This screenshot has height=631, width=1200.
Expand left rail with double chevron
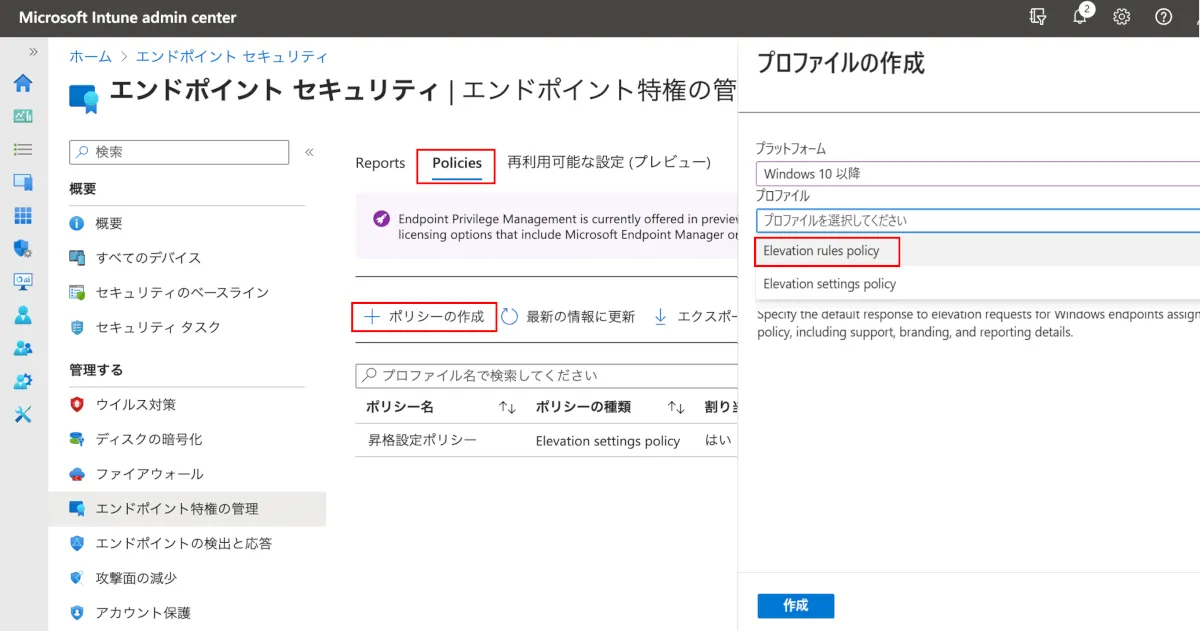(x=33, y=51)
